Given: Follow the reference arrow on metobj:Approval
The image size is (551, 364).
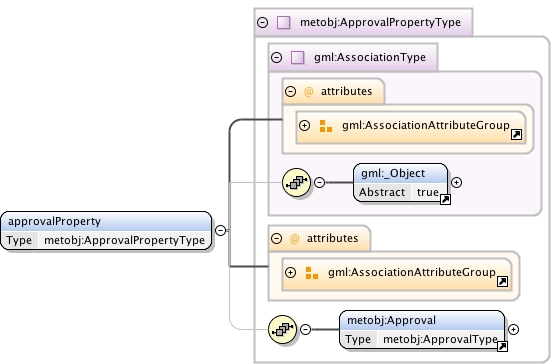Looking at the screenshot, I should 503,346.
